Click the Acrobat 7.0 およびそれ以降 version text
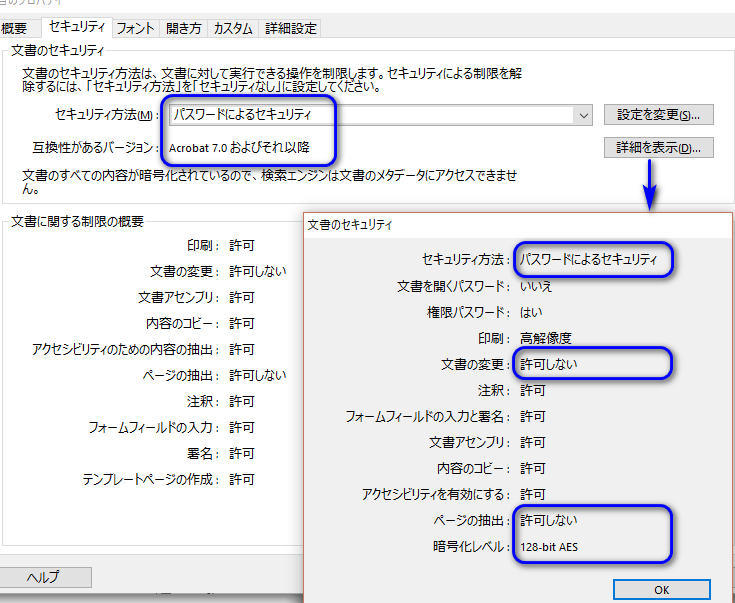 click(238, 148)
